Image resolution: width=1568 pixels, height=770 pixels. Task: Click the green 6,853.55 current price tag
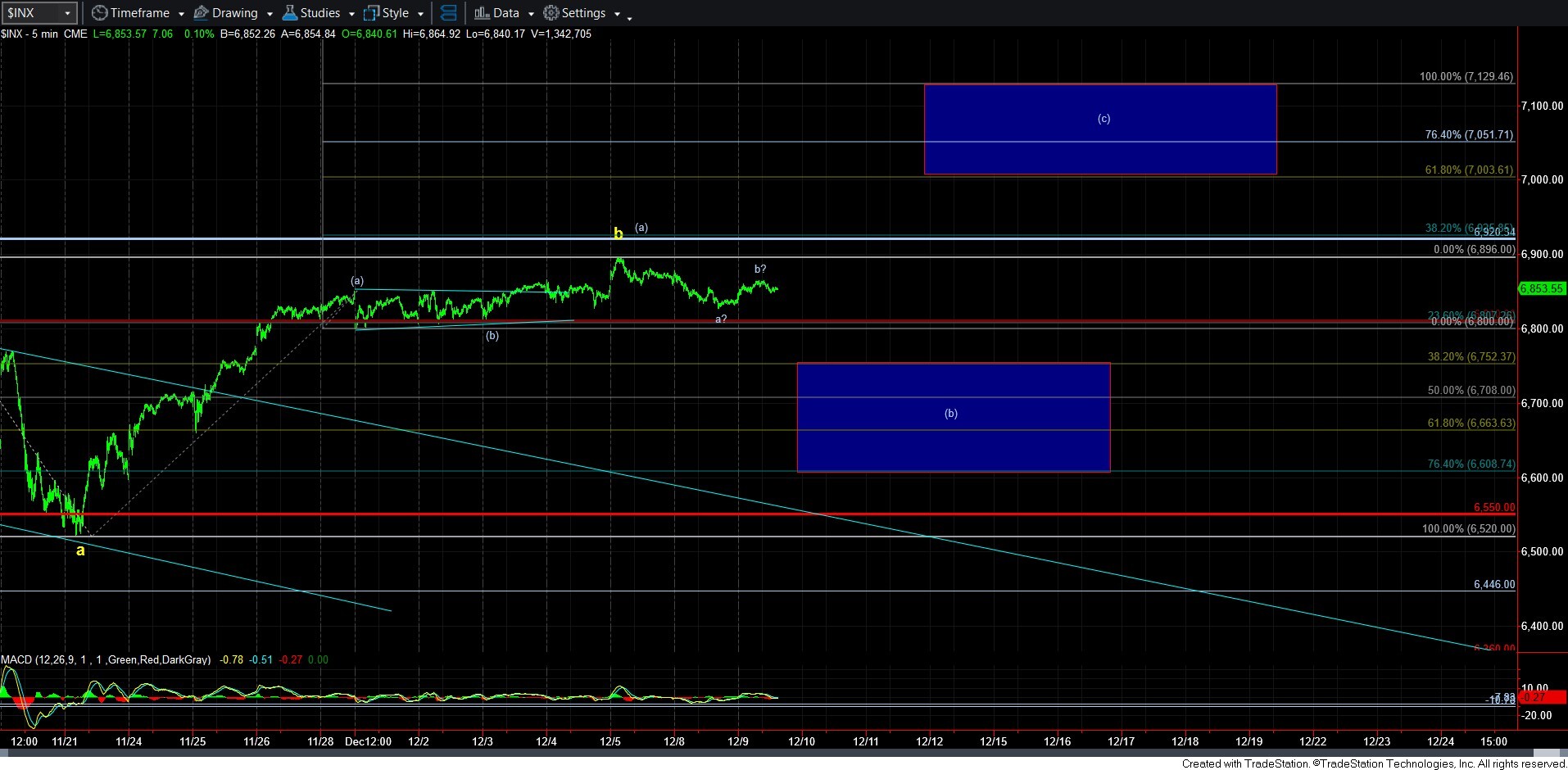tap(1542, 288)
